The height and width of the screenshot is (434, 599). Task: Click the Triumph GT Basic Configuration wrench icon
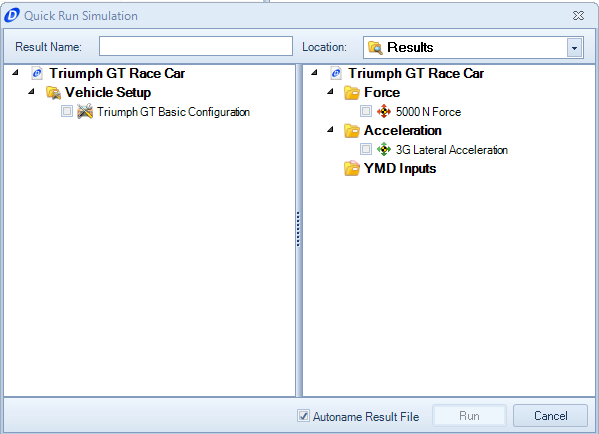coord(85,112)
